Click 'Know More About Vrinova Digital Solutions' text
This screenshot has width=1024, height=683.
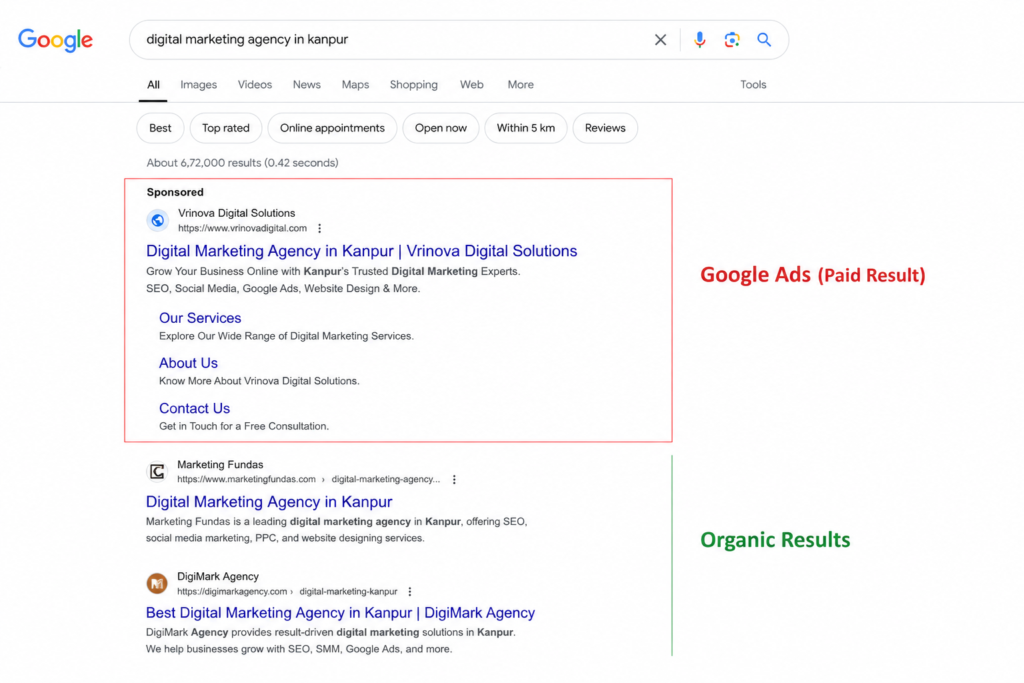259,381
